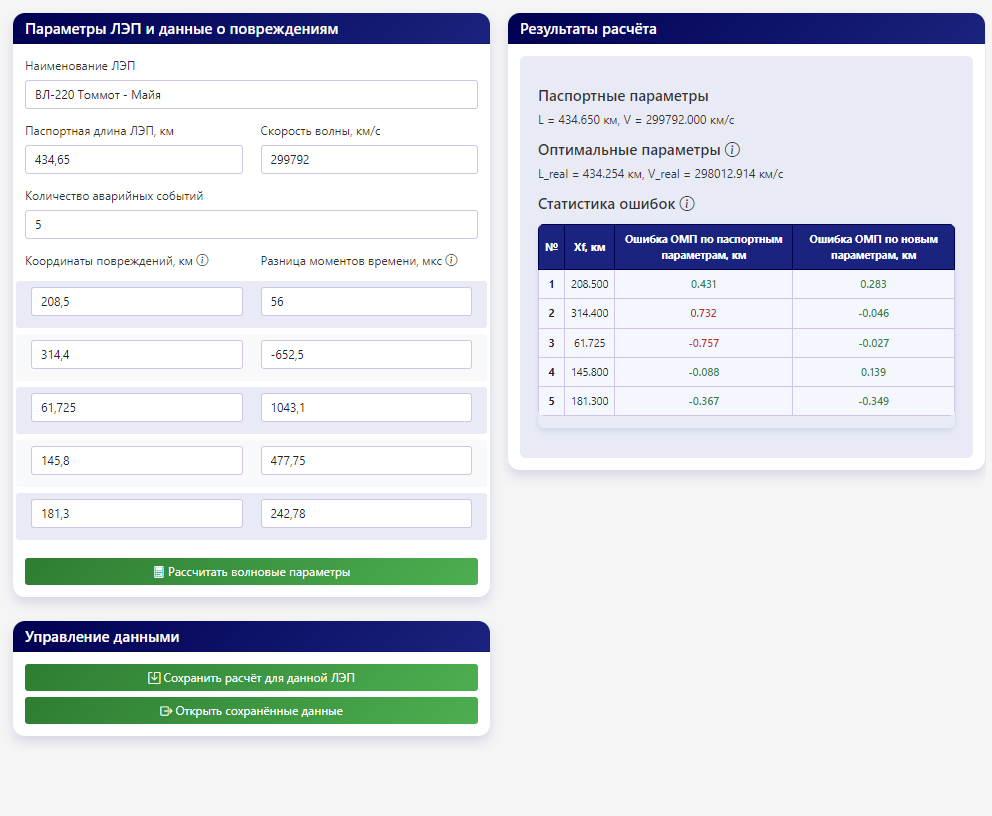Click header Ошибка ОМП по новым параметрам
992x816 pixels.
[x=873, y=247]
